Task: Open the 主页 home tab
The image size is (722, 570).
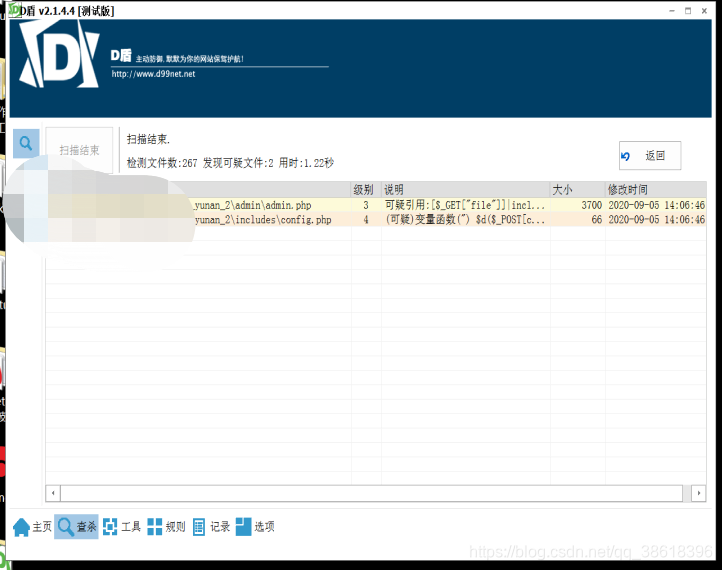Action: (32, 527)
